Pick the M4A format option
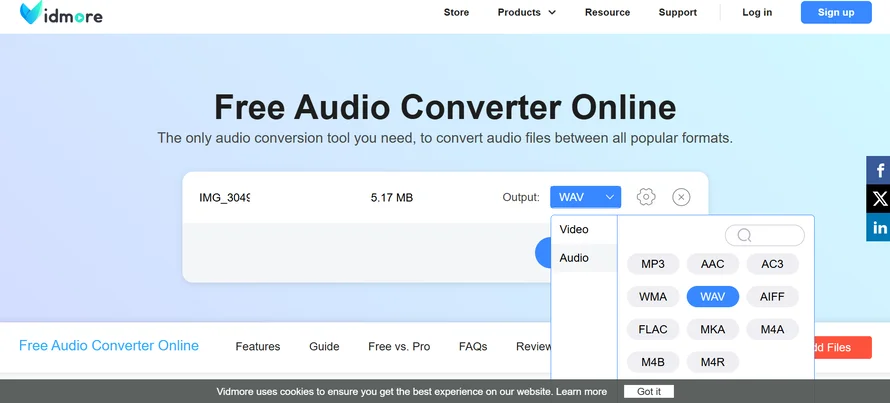Image resolution: width=890 pixels, height=403 pixels. click(x=772, y=329)
